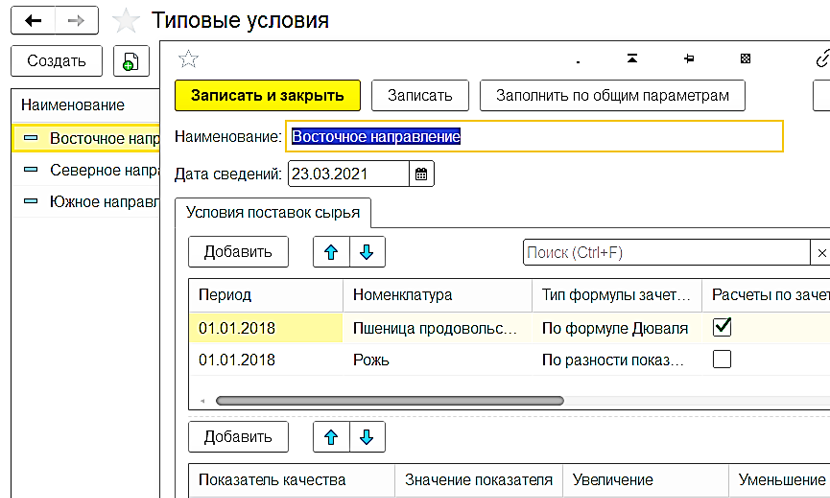Viewport: 830px width, 498px height.
Task: Click Записать button
Action: coord(420,95)
